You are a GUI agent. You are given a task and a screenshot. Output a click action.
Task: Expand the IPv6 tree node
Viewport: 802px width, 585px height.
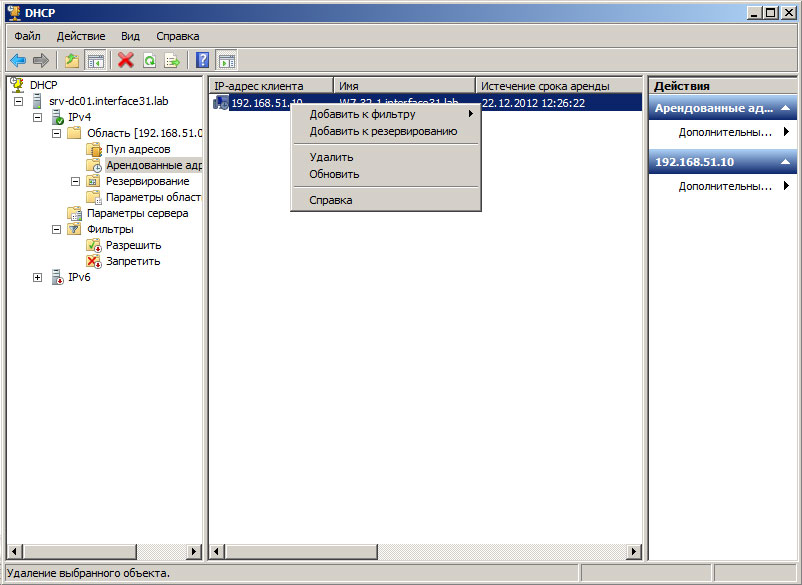click(x=37, y=278)
